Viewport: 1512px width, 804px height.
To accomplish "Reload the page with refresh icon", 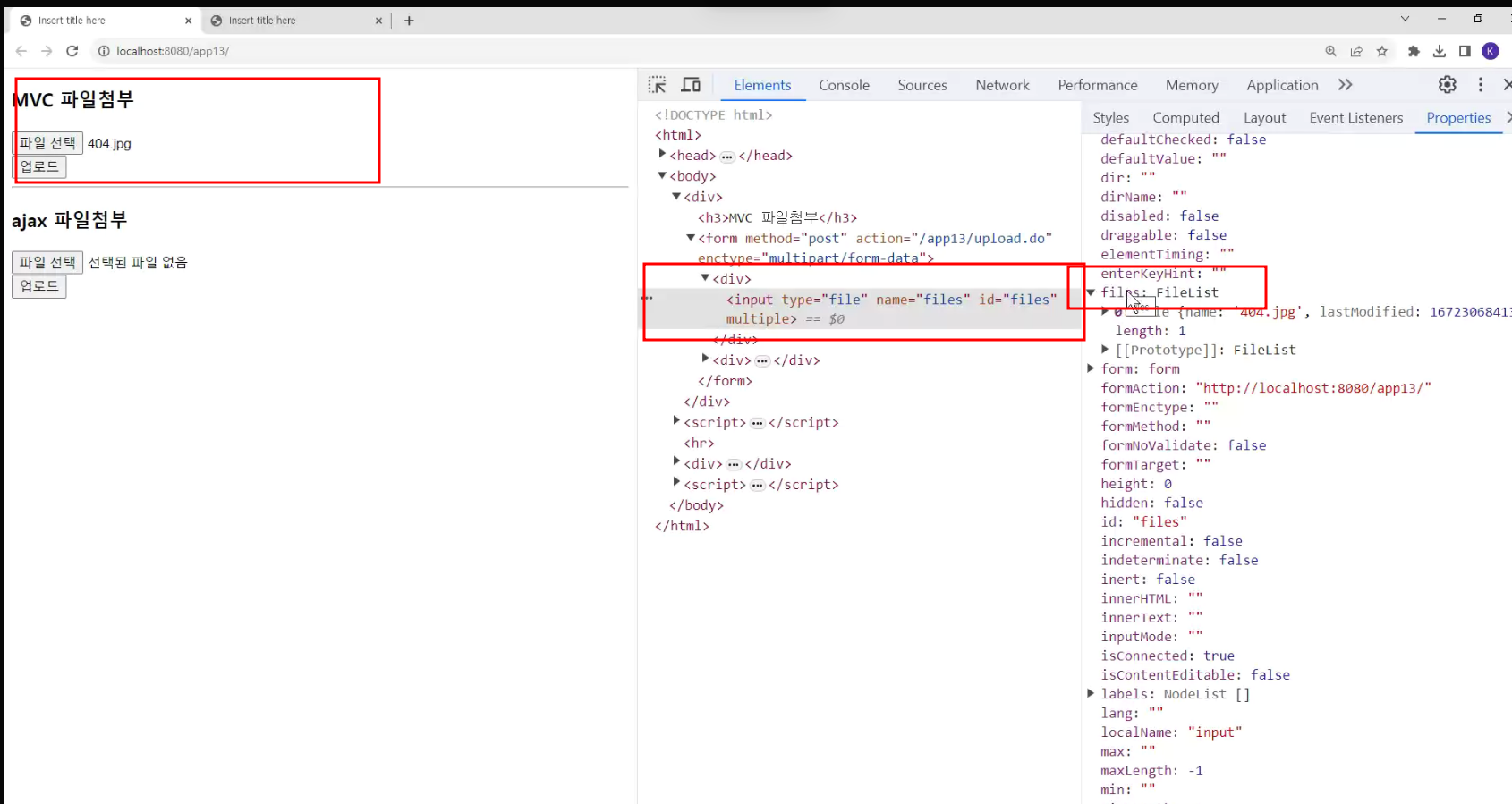I will [x=72, y=51].
